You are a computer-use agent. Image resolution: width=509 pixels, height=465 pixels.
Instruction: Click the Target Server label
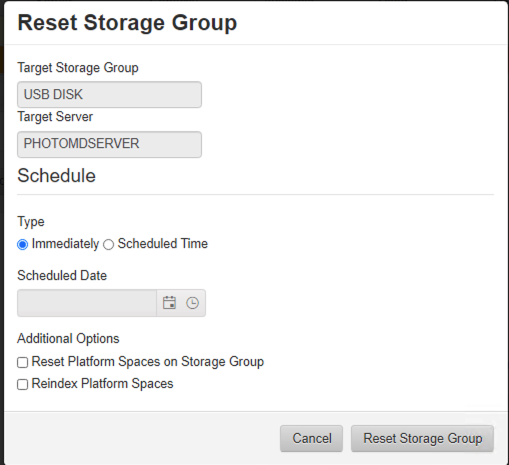coord(55,117)
